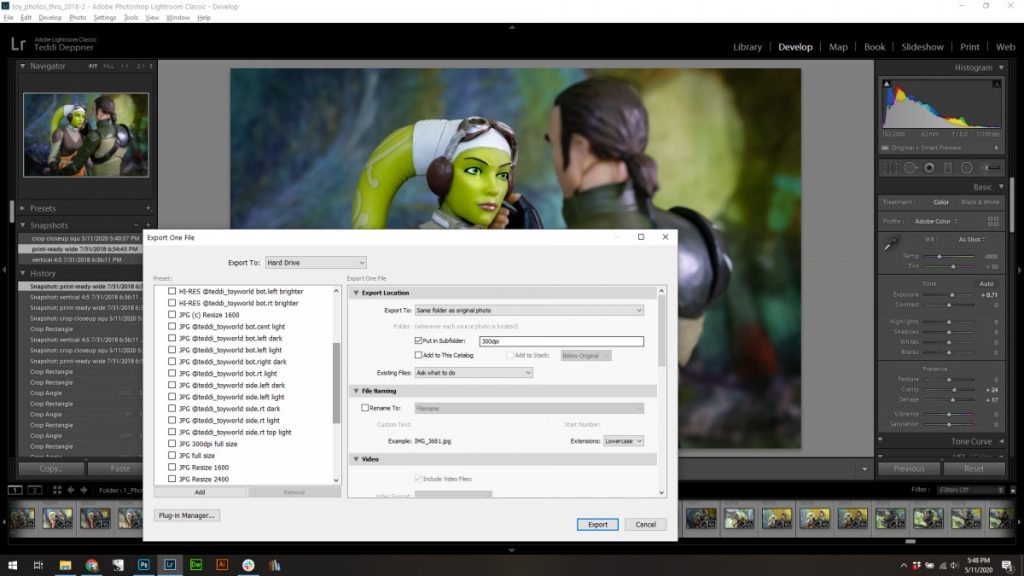
Task: Open Dreamweaver from the taskbar
Action: pyautogui.click(x=196, y=565)
